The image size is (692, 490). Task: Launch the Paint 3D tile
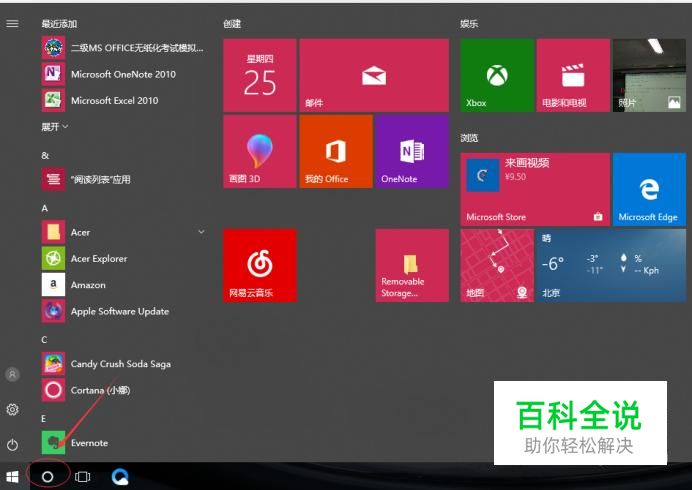point(260,151)
